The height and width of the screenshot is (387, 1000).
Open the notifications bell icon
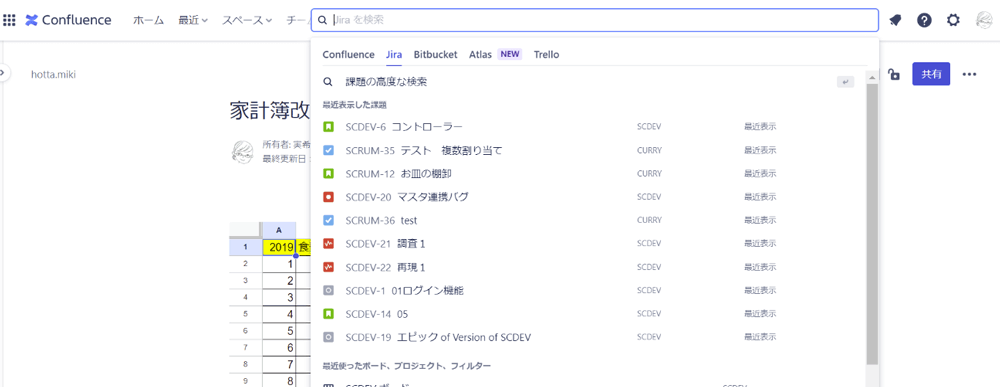pos(895,20)
